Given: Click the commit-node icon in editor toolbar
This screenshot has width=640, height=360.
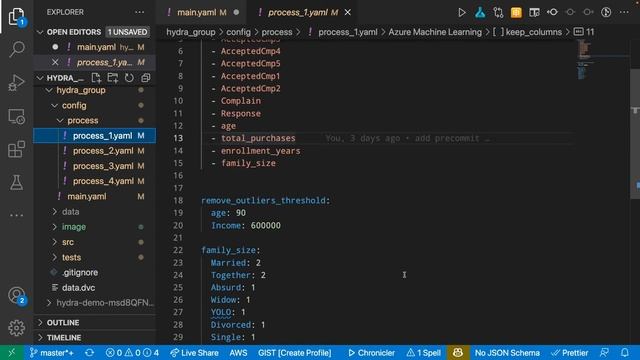Looking at the screenshot, I should [x=552, y=13].
